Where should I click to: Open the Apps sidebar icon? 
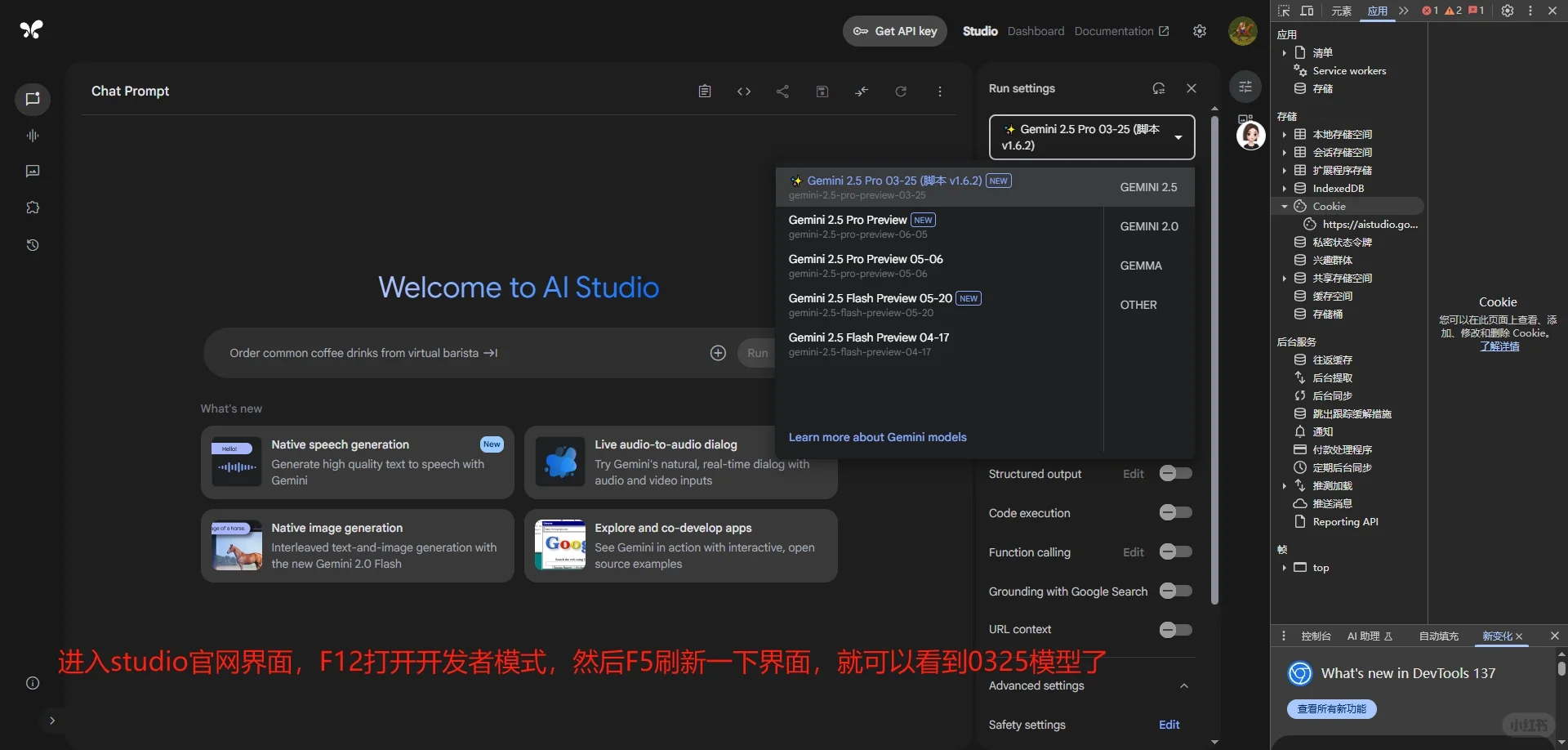(x=33, y=208)
